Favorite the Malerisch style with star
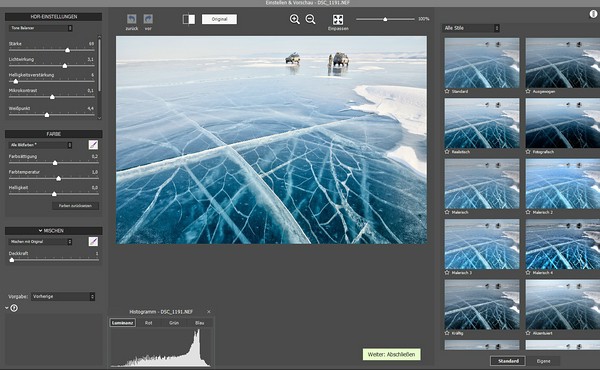 click(447, 212)
